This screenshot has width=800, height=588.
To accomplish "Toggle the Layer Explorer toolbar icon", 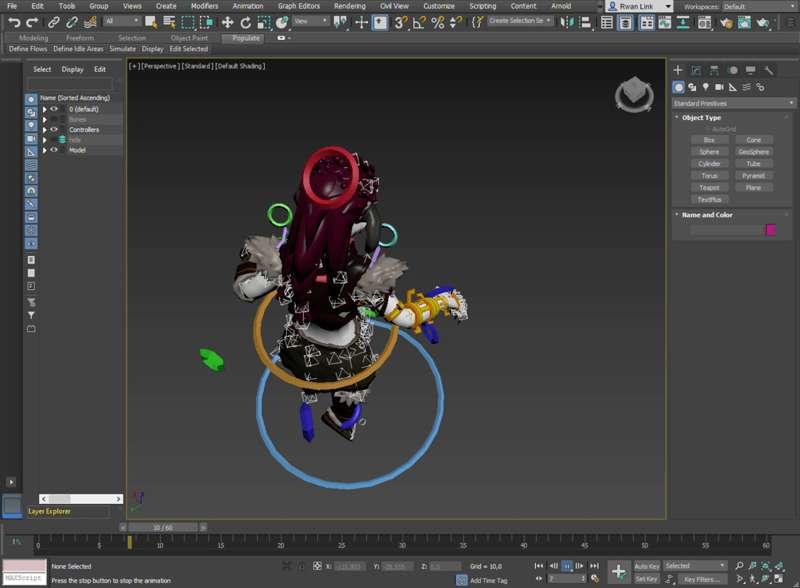I will (625, 22).
